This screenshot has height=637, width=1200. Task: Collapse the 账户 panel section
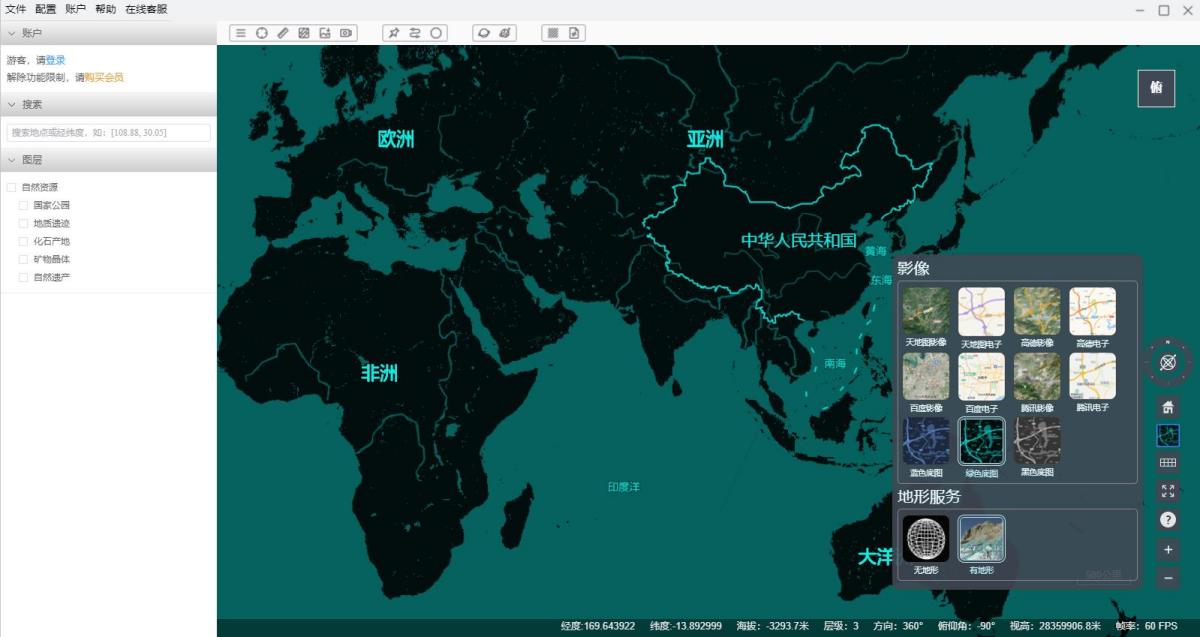[12, 34]
